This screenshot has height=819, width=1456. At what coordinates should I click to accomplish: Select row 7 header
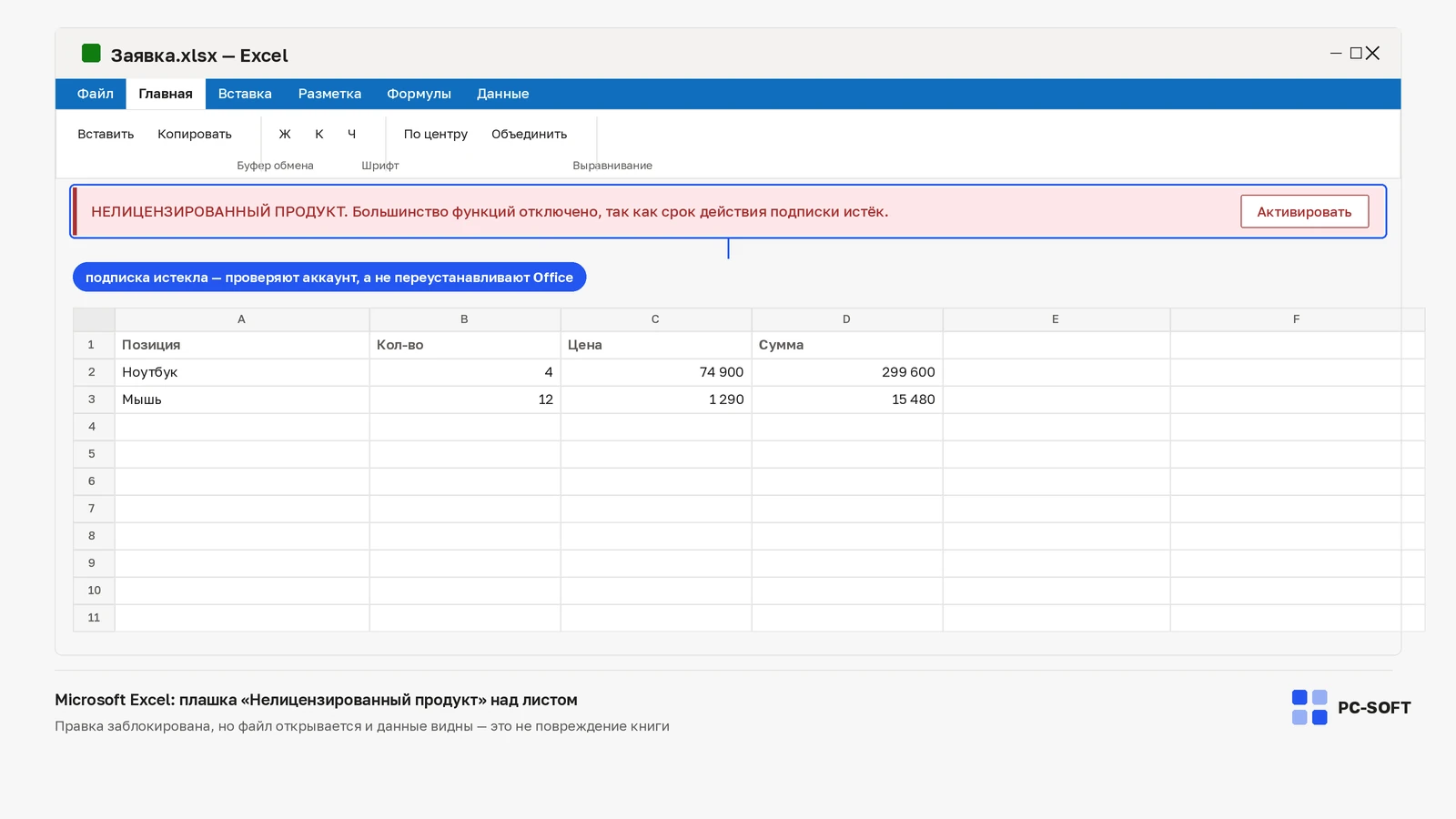[x=94, y=509]
